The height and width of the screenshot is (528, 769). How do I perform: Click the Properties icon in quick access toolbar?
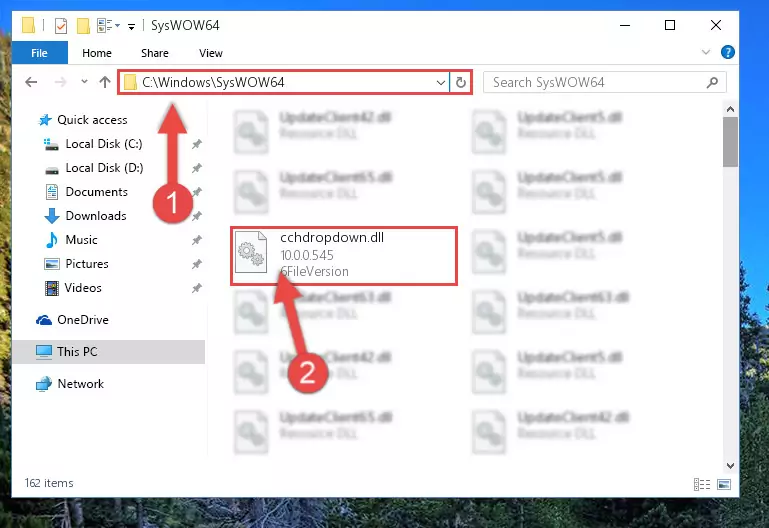click(x=61, y=25)
